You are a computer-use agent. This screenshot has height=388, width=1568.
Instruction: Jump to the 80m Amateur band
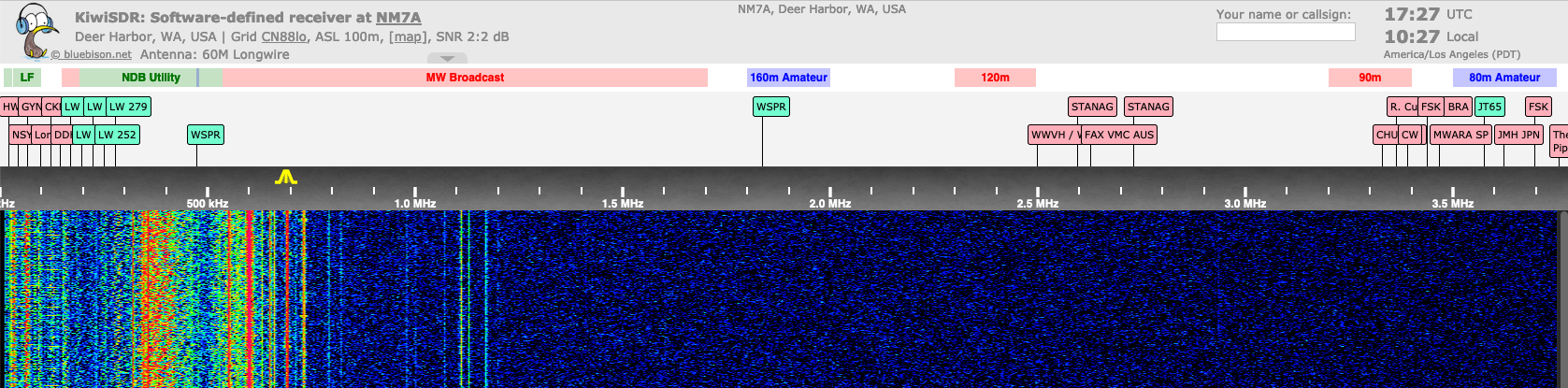[x=1503, y=78]
